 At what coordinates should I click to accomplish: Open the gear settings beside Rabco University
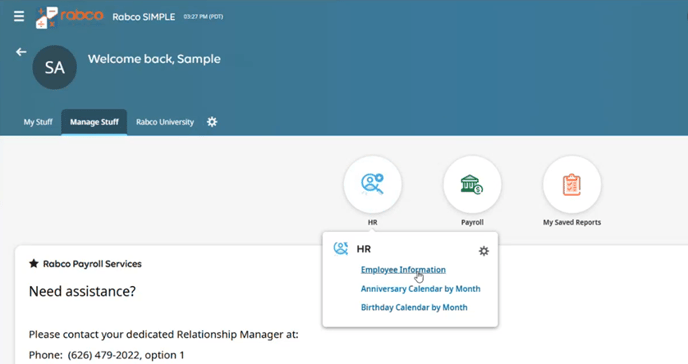coord(212,122)
